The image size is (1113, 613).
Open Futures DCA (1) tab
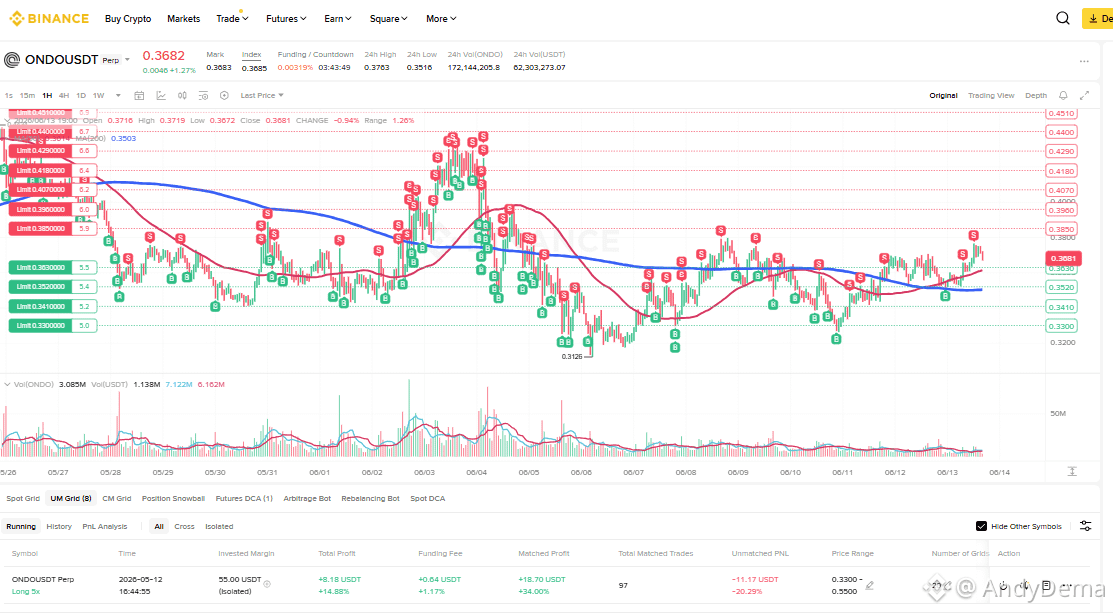pyautogui.click(x=243, y=498)
